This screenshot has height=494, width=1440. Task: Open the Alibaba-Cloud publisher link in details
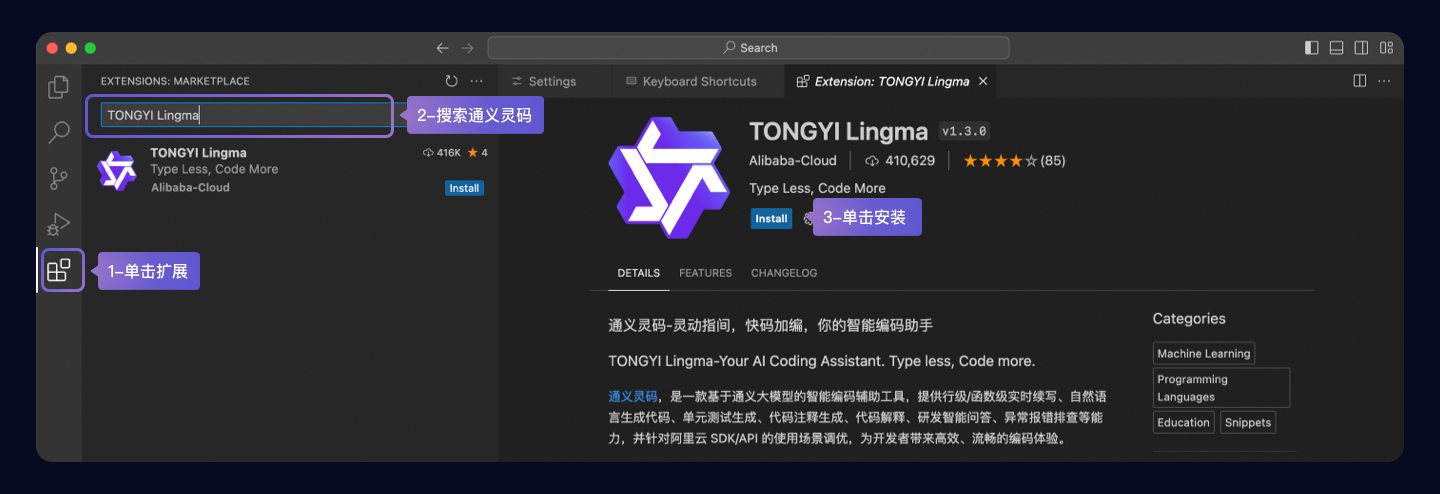[792, 160]
